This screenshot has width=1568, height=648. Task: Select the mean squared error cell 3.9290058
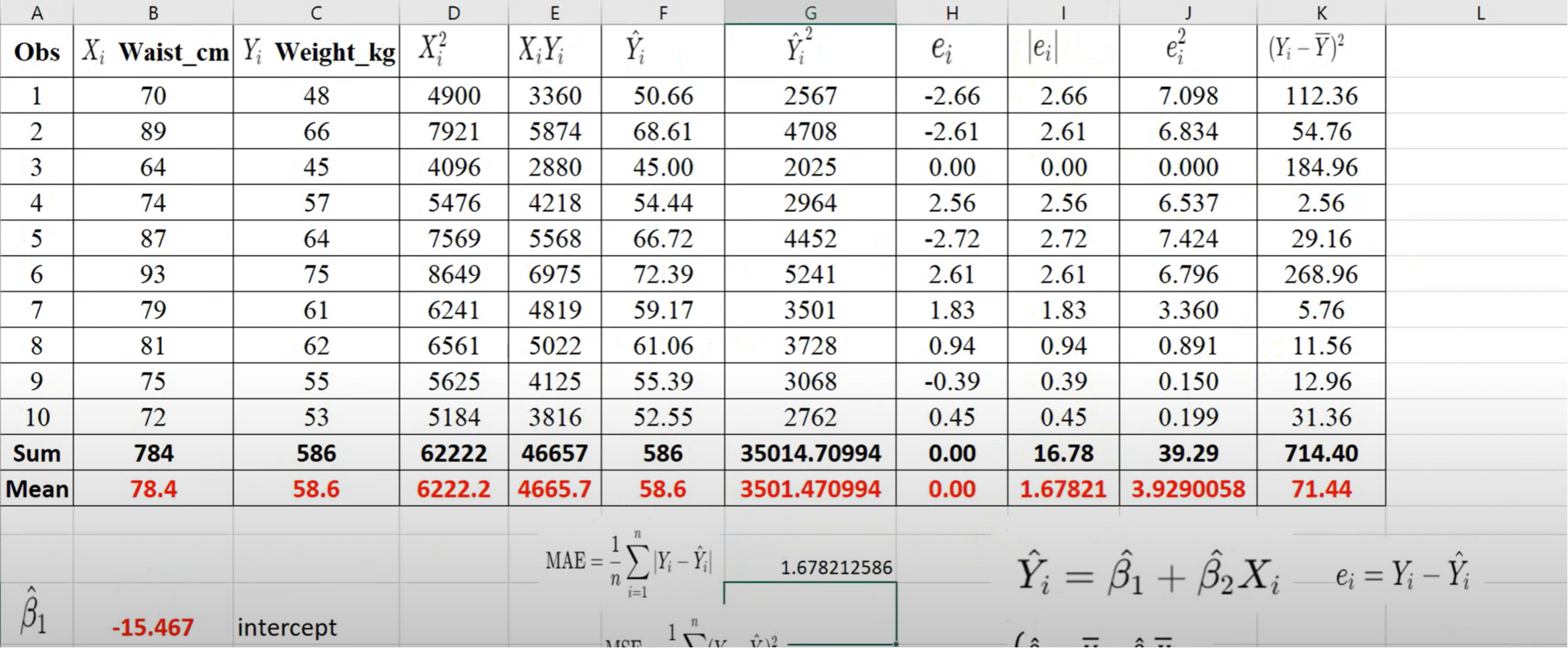pyautogui.click(x=1188, y=490)
